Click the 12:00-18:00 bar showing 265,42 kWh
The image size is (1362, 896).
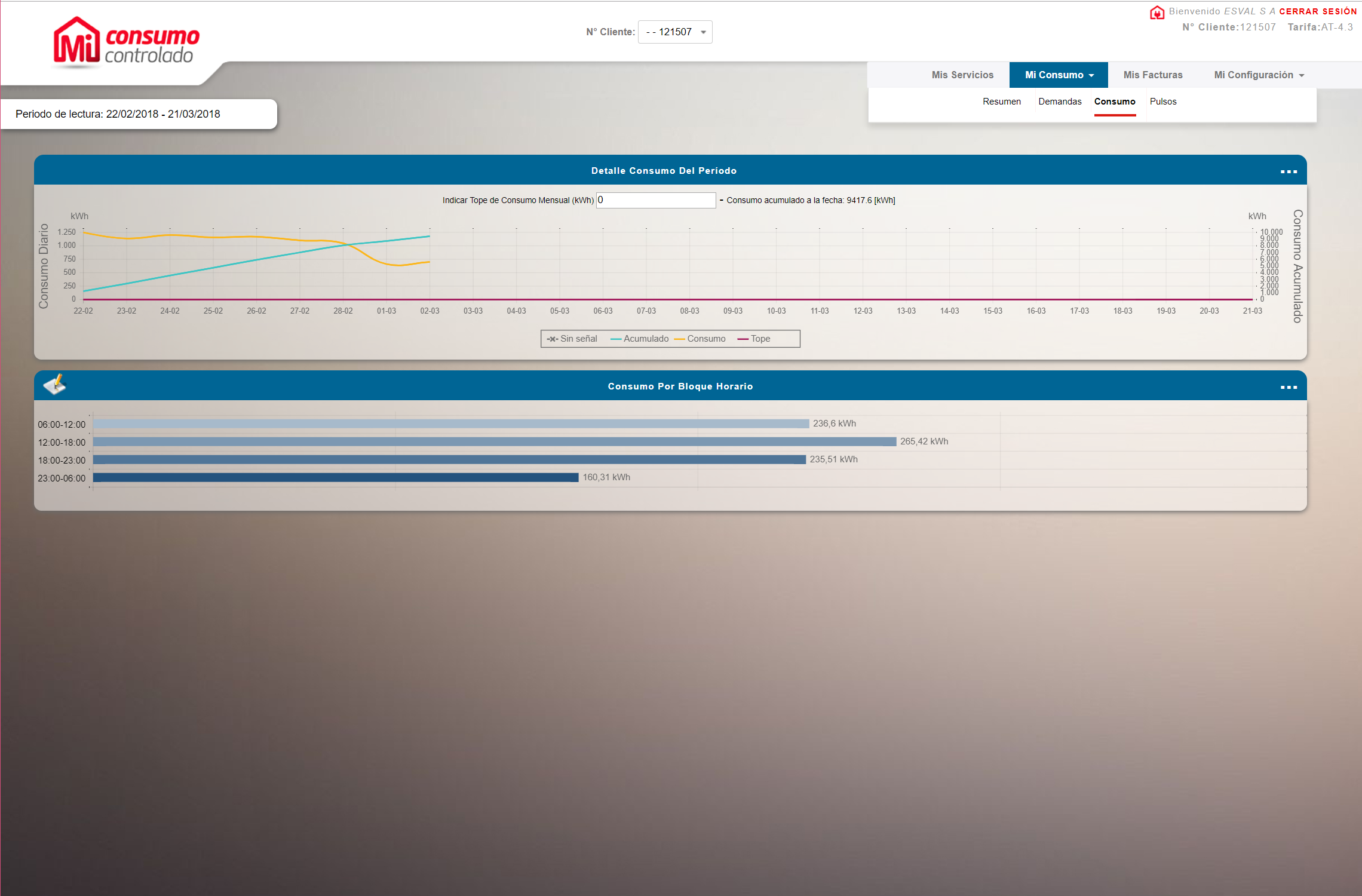495,441
